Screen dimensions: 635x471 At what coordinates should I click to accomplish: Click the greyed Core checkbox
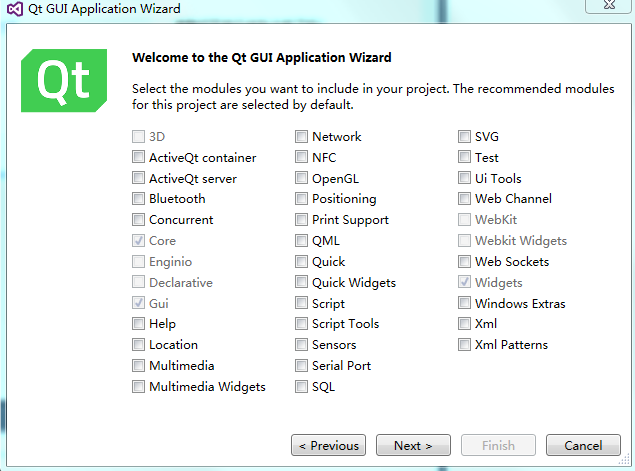click(139, 241)
